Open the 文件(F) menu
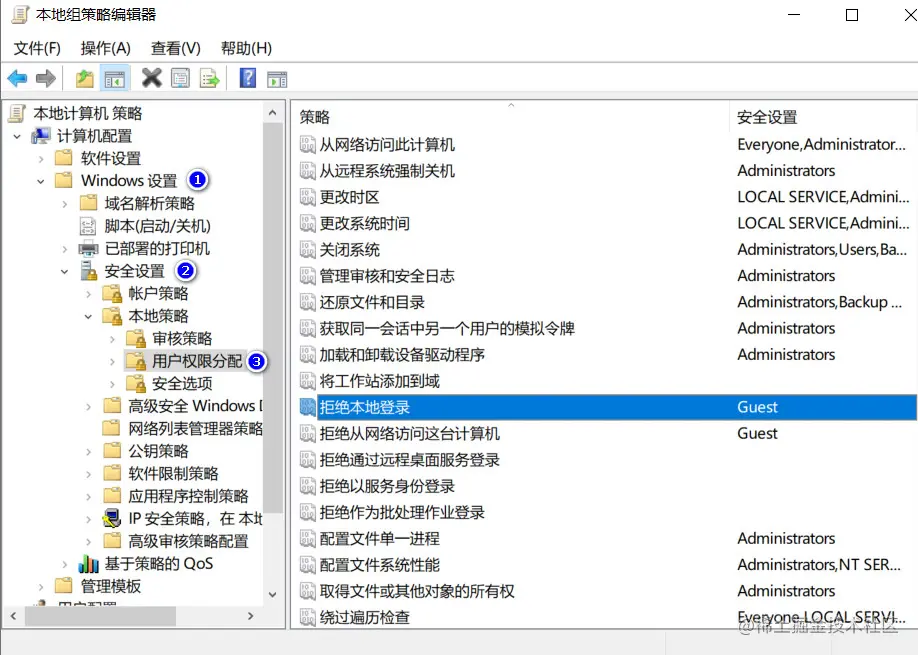 point(37,48)
